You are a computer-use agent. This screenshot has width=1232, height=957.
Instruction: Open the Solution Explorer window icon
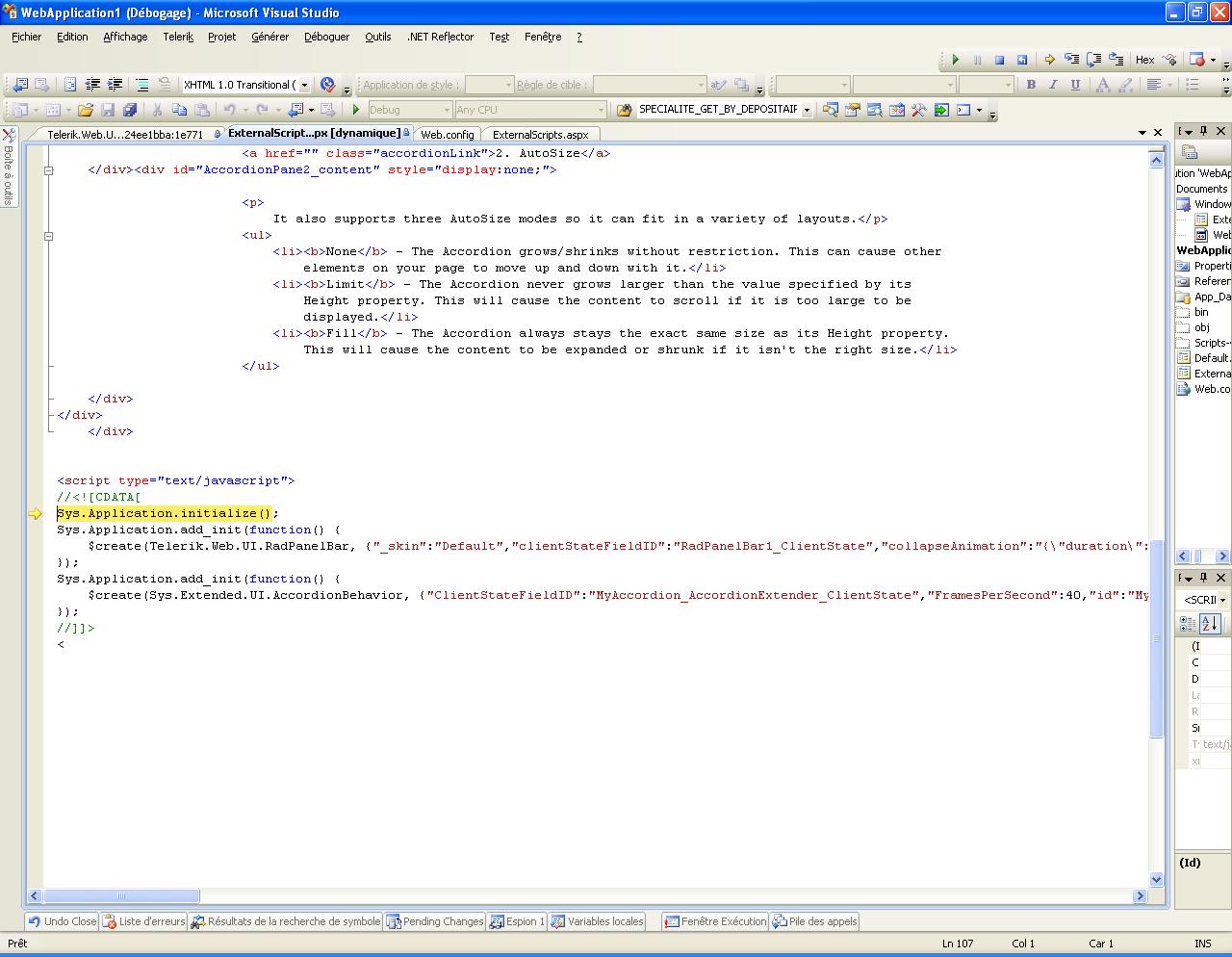click(x=830, y=110)
